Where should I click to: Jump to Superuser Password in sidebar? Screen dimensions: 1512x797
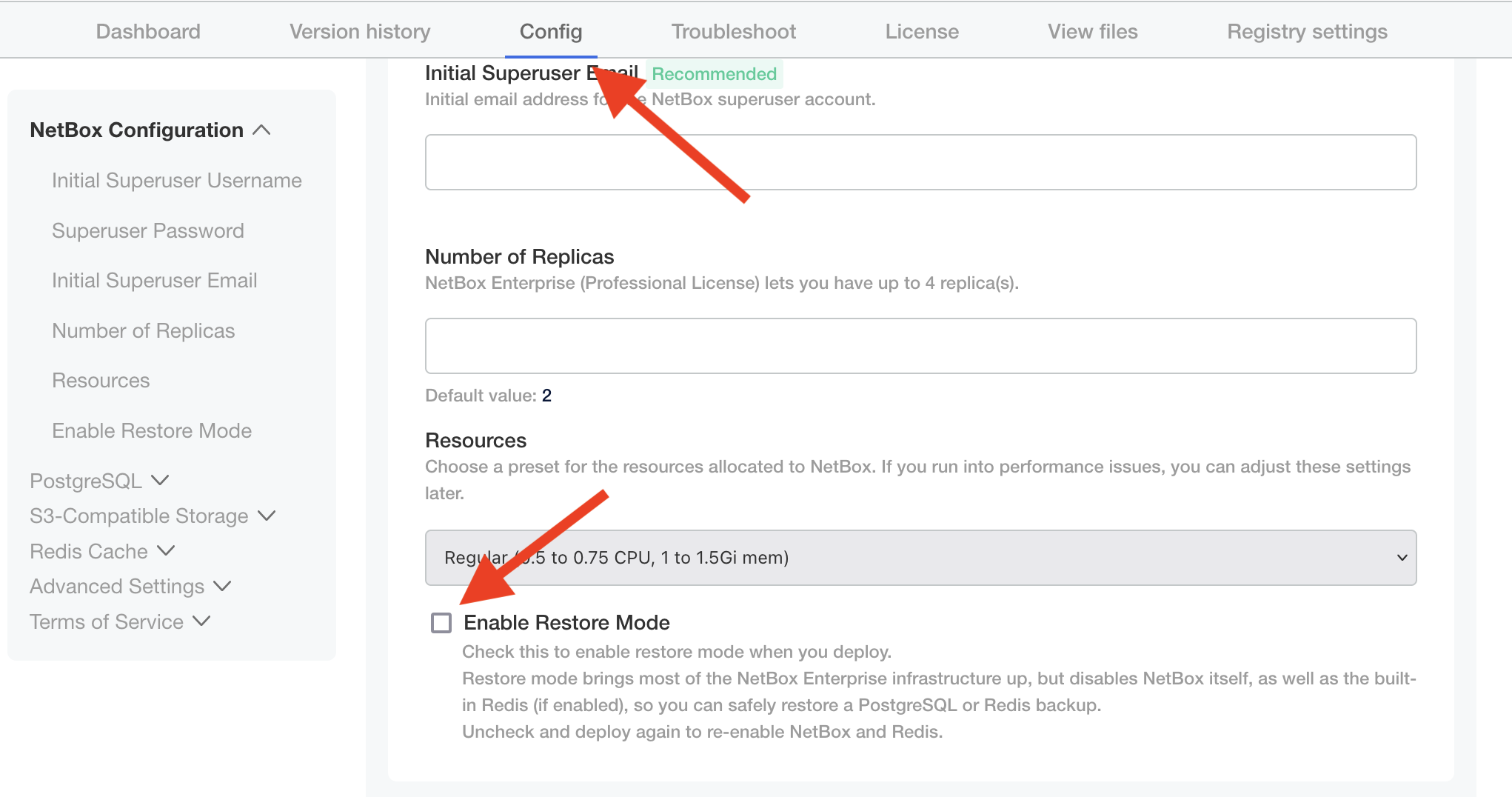[148, 231]
